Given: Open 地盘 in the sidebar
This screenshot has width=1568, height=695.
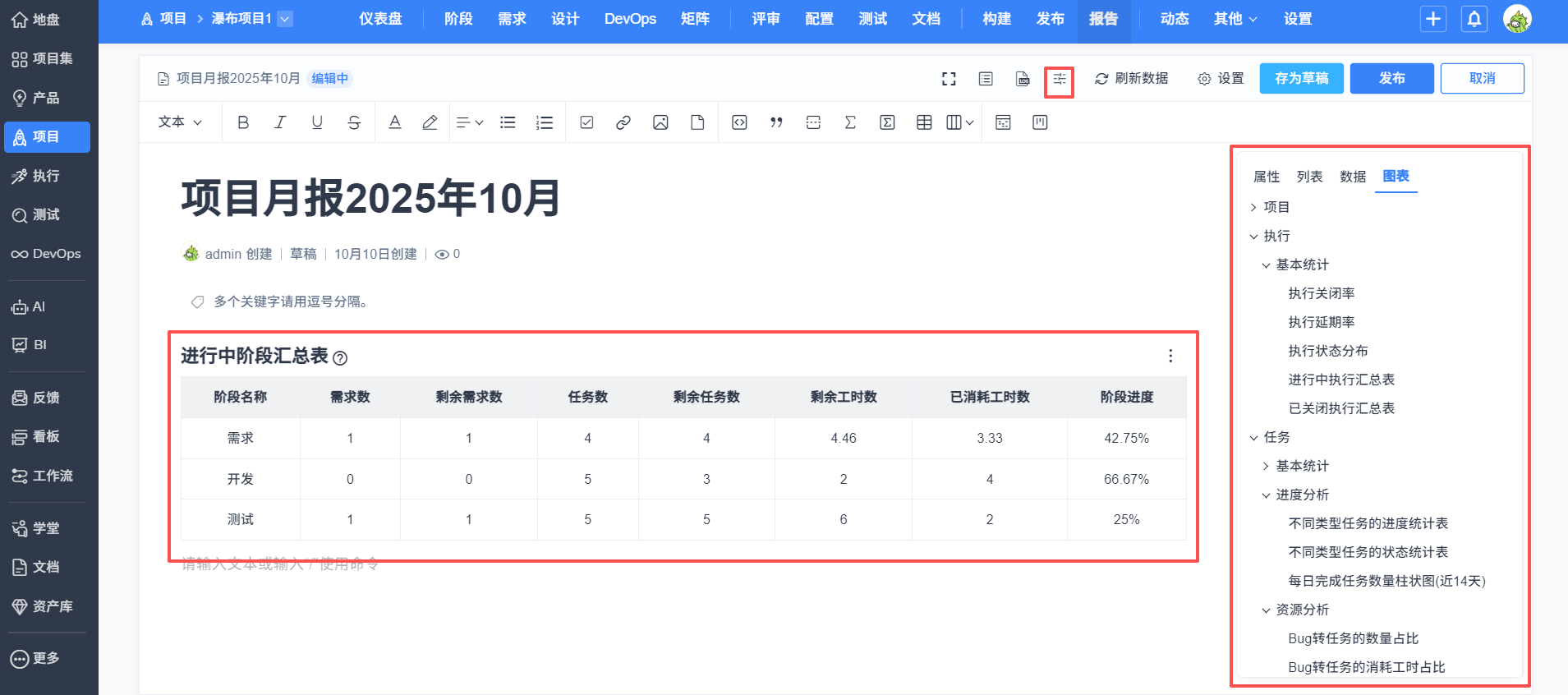Looking at the screenshot, I should coord(47,20).
